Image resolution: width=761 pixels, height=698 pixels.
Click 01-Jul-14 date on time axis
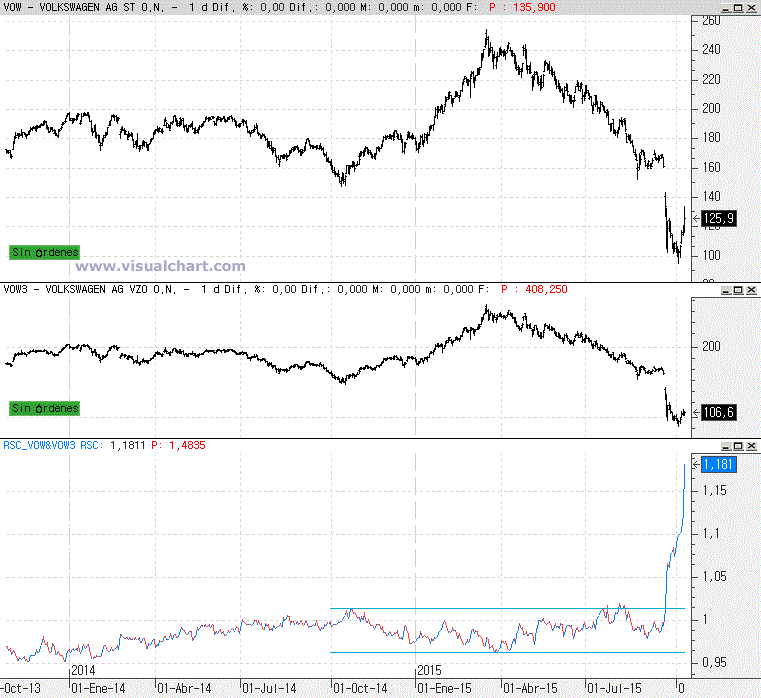pyautogui.click(x=269, y=689)
